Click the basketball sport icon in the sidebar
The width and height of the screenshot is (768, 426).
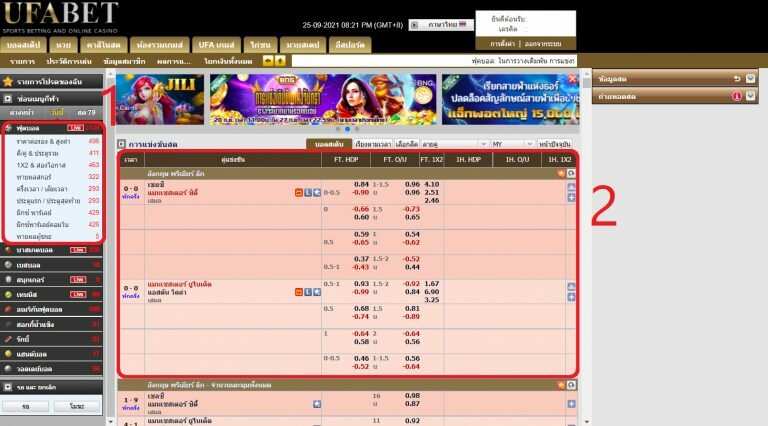click(8, 250)
